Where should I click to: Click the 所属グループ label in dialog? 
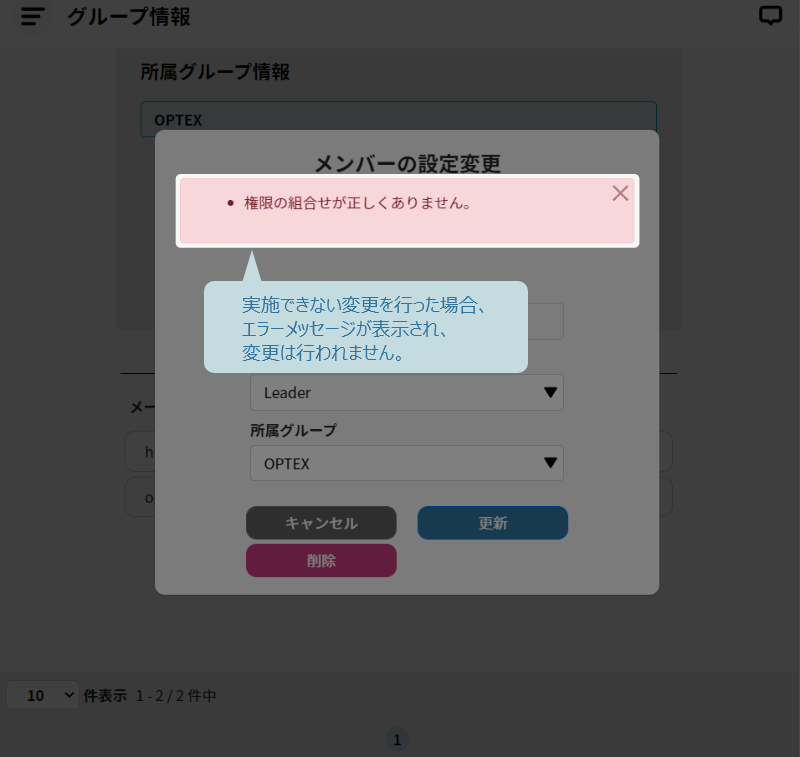tap(293, 430)
